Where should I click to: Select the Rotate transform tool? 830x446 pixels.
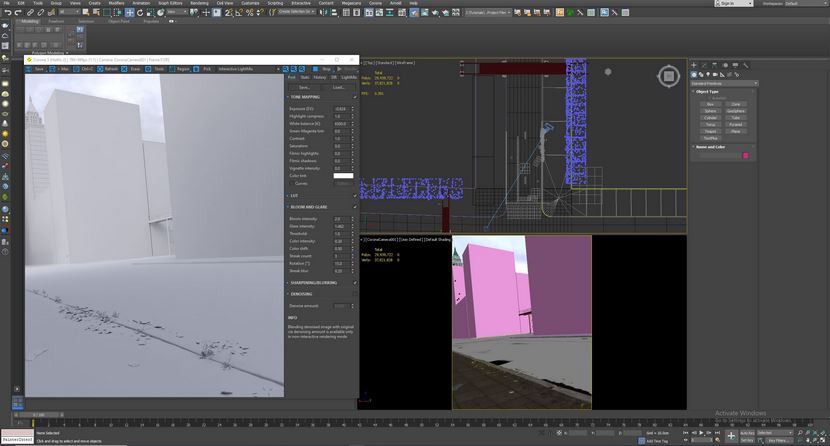coord(140,12)
